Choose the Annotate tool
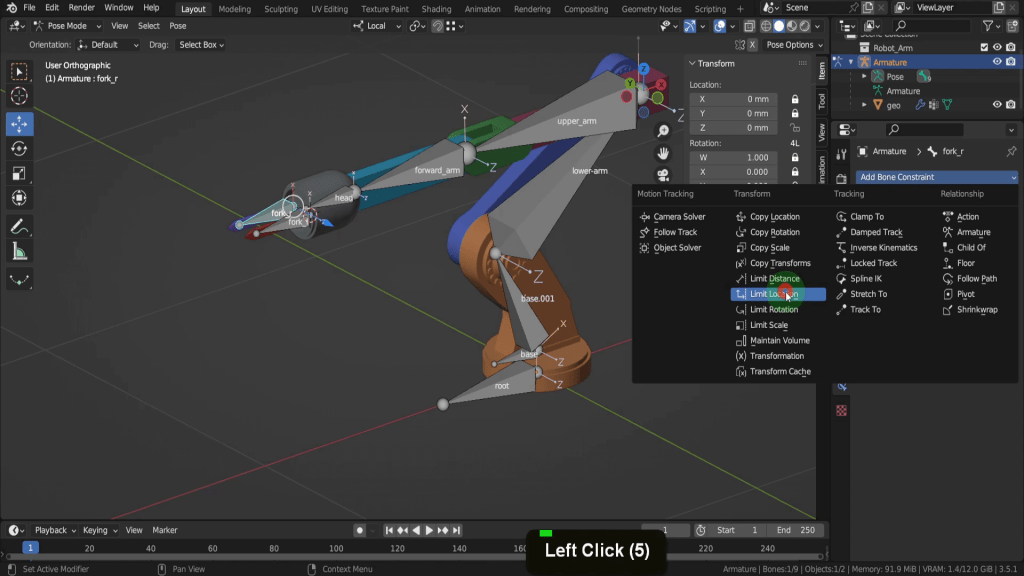Viewport: 1024px width, 576px height. pyautogui.click(x=19, y=227)
